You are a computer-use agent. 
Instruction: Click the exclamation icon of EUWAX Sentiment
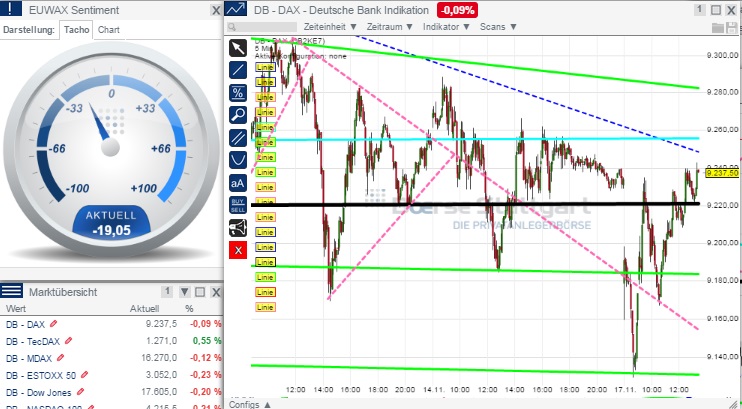pyautogui.click(x=11, y=9)
